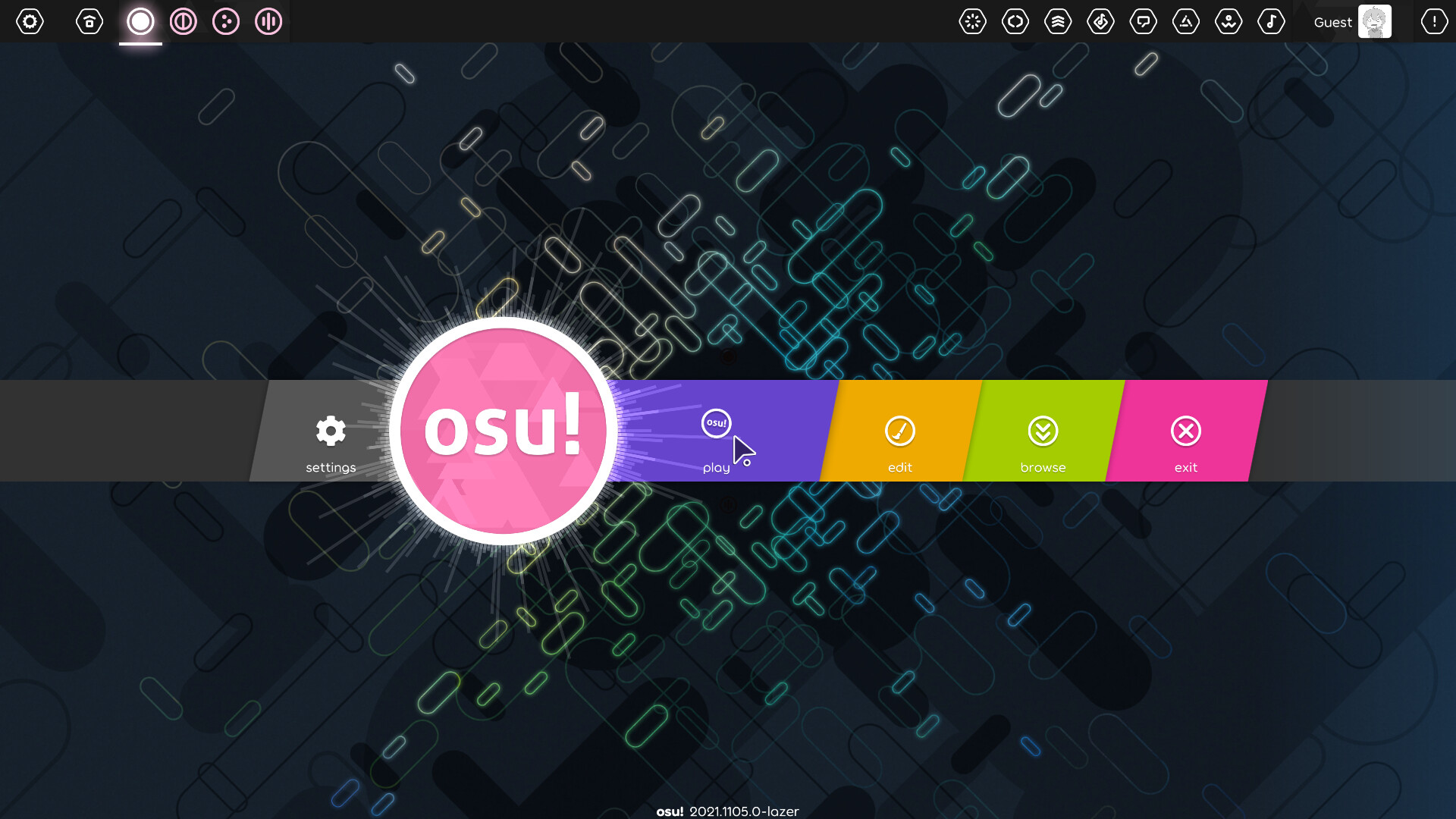Select the osu! standard ruleset
The height and width of the screenshot is (819, 1456).
point(140,21)
